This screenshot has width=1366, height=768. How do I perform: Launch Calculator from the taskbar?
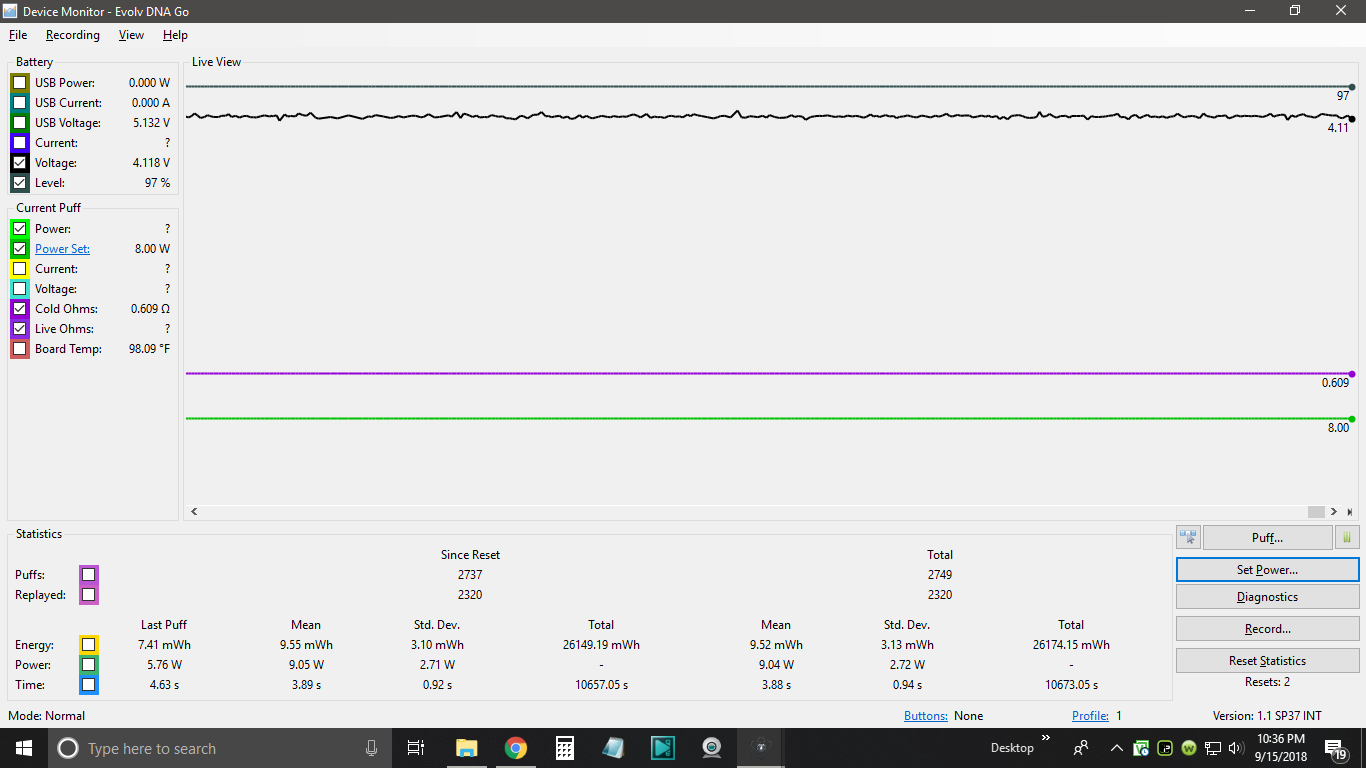point(564,748)
